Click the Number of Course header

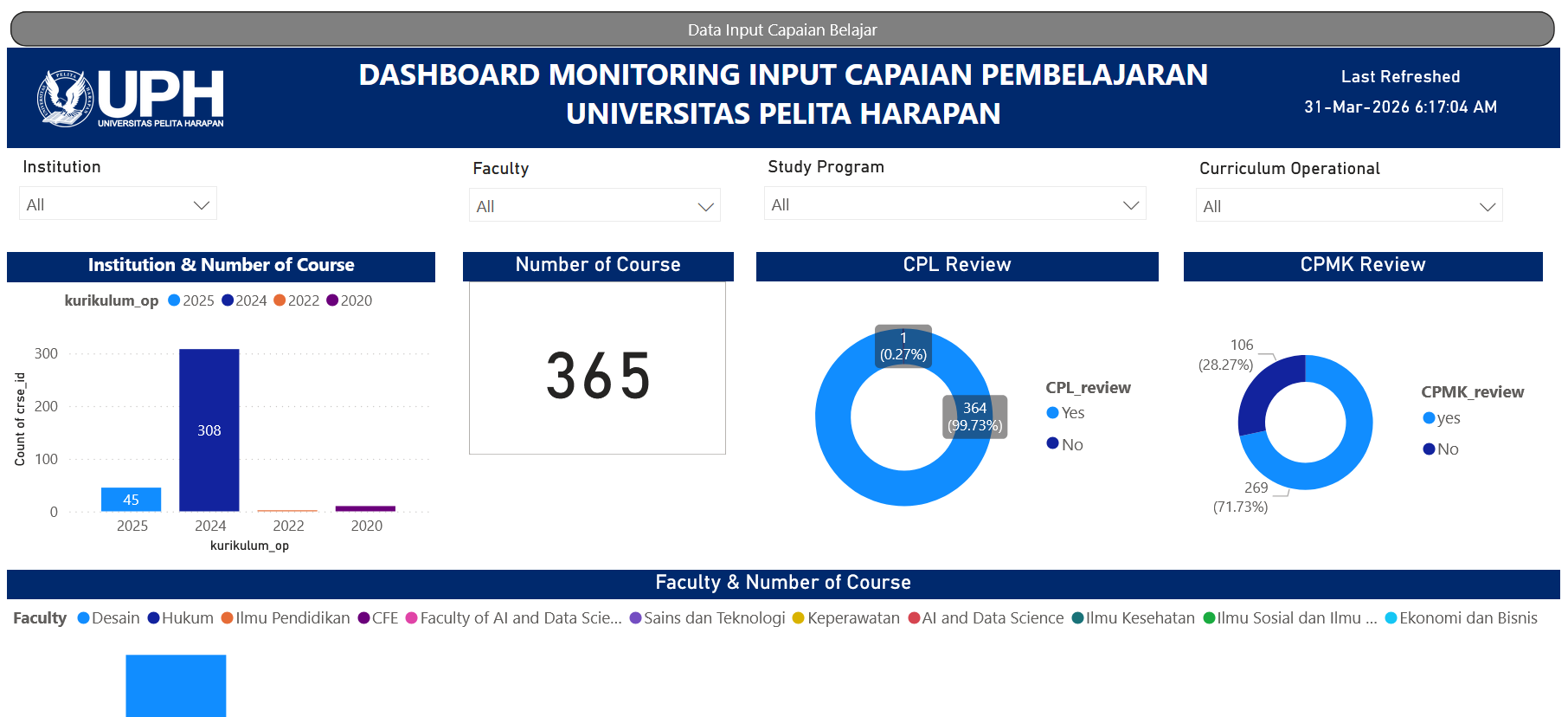pos(598,265)
